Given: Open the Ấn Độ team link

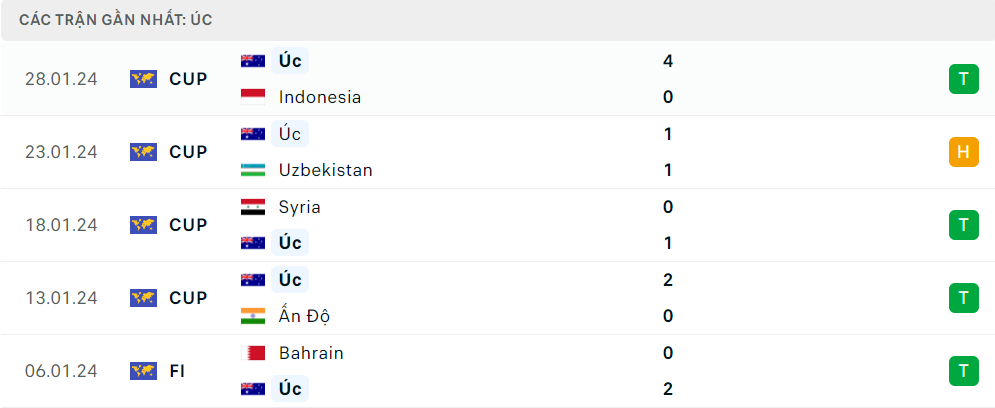Looking at the screenshot, I should tap(305, 315).
